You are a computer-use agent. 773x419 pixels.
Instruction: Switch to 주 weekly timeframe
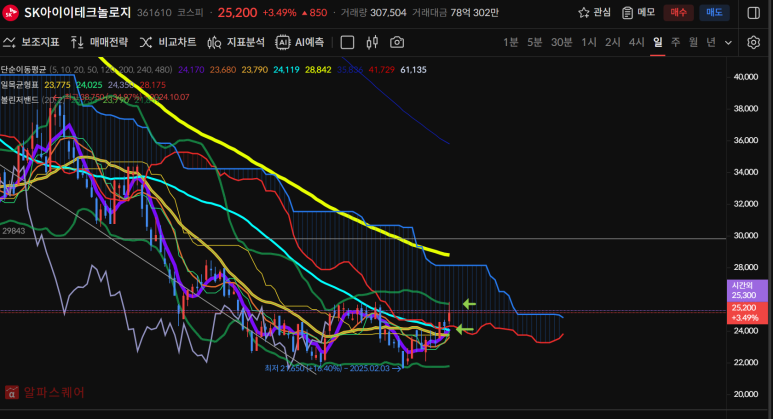point(675,42)
